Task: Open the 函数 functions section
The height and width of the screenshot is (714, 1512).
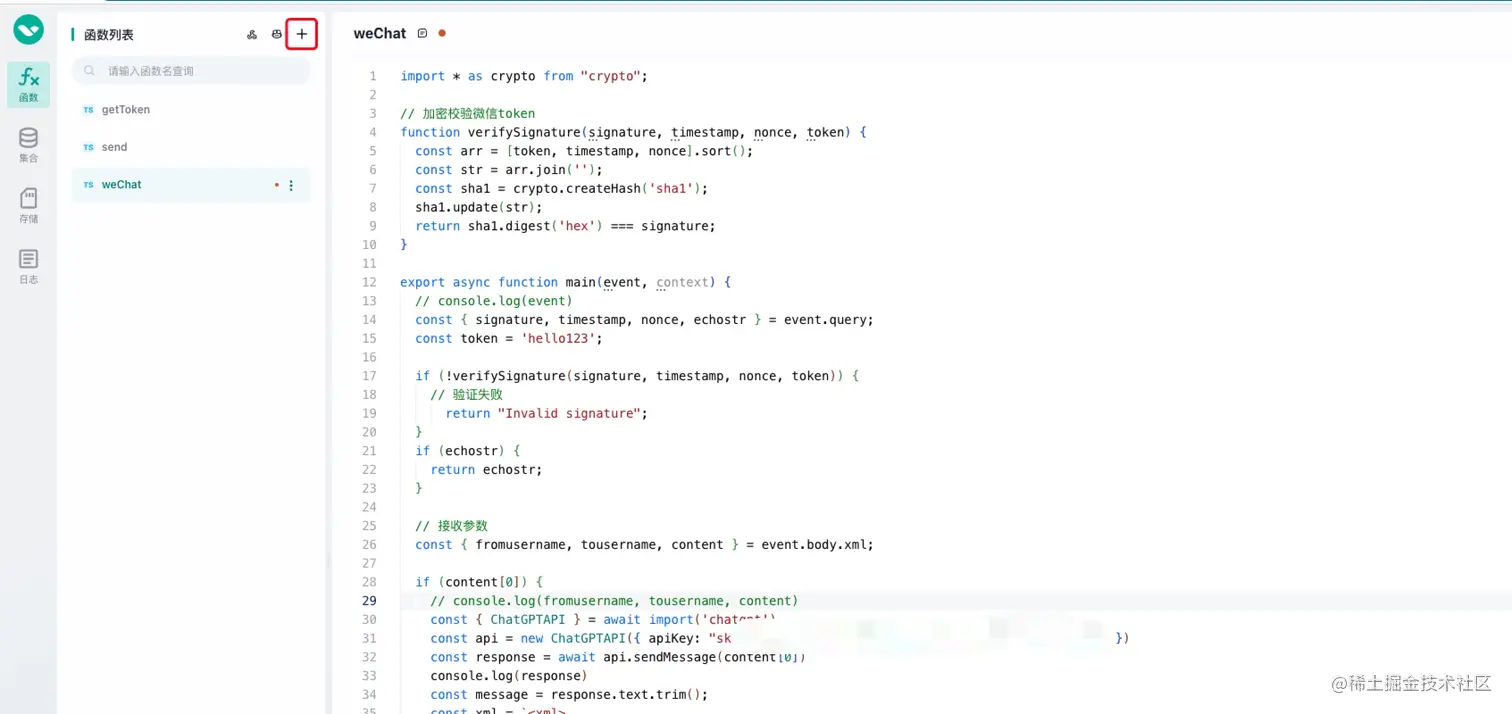Action: [x=29, y=85]
